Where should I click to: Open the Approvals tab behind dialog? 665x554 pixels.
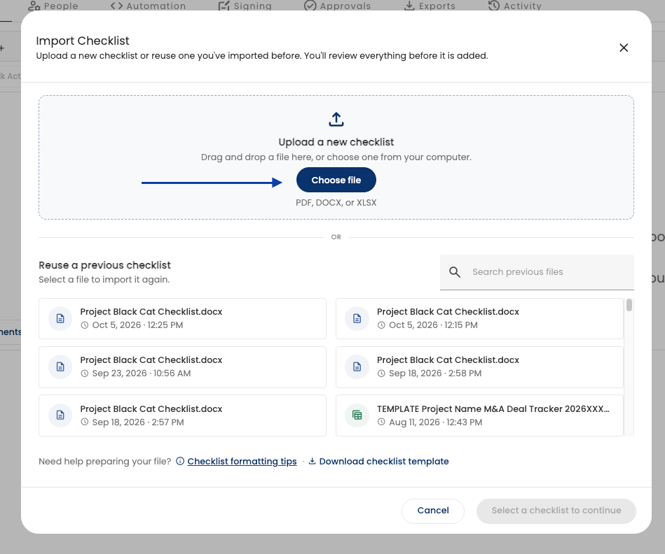point(338,6)
